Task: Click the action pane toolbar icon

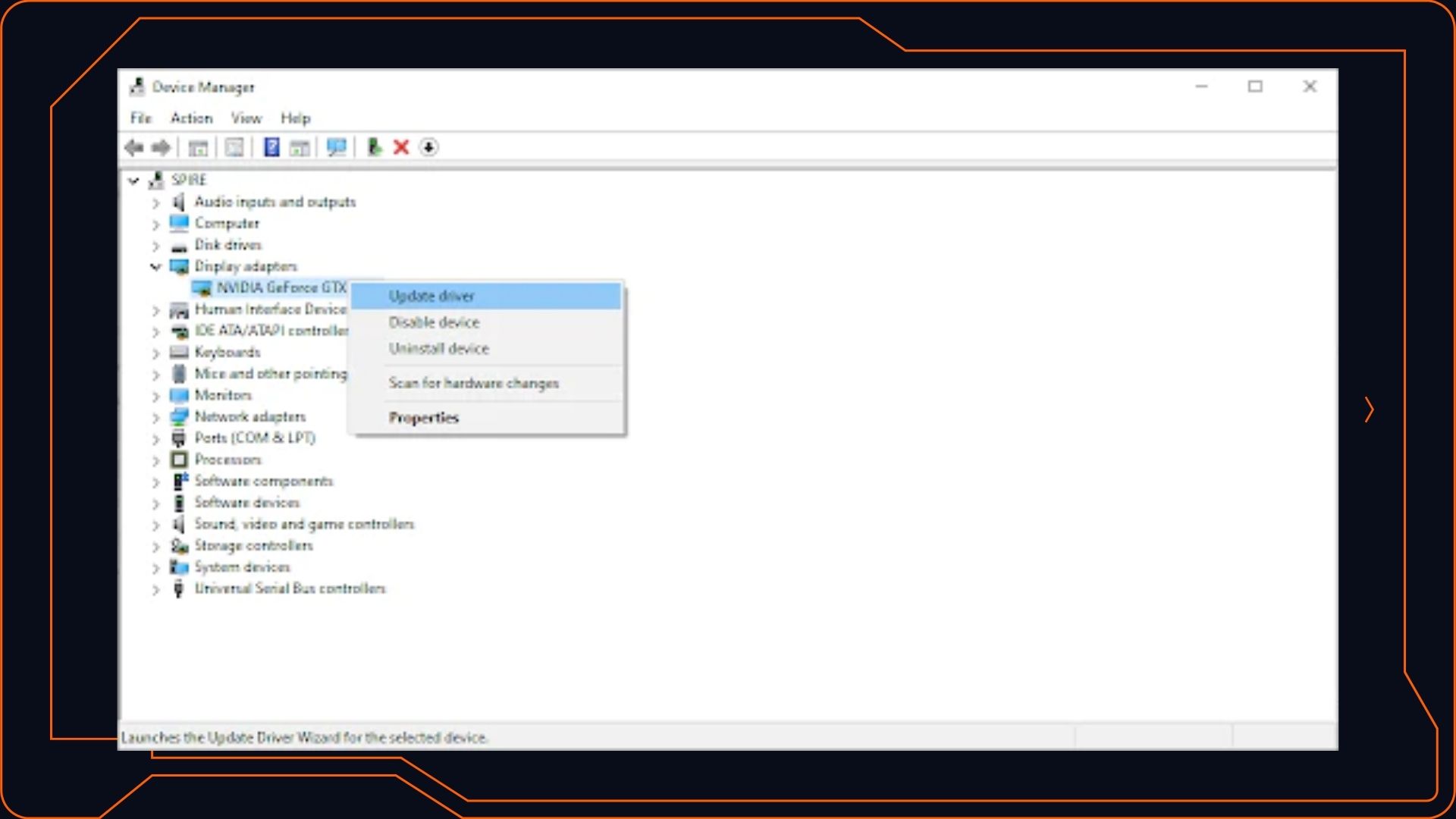Action: [300, 148]
